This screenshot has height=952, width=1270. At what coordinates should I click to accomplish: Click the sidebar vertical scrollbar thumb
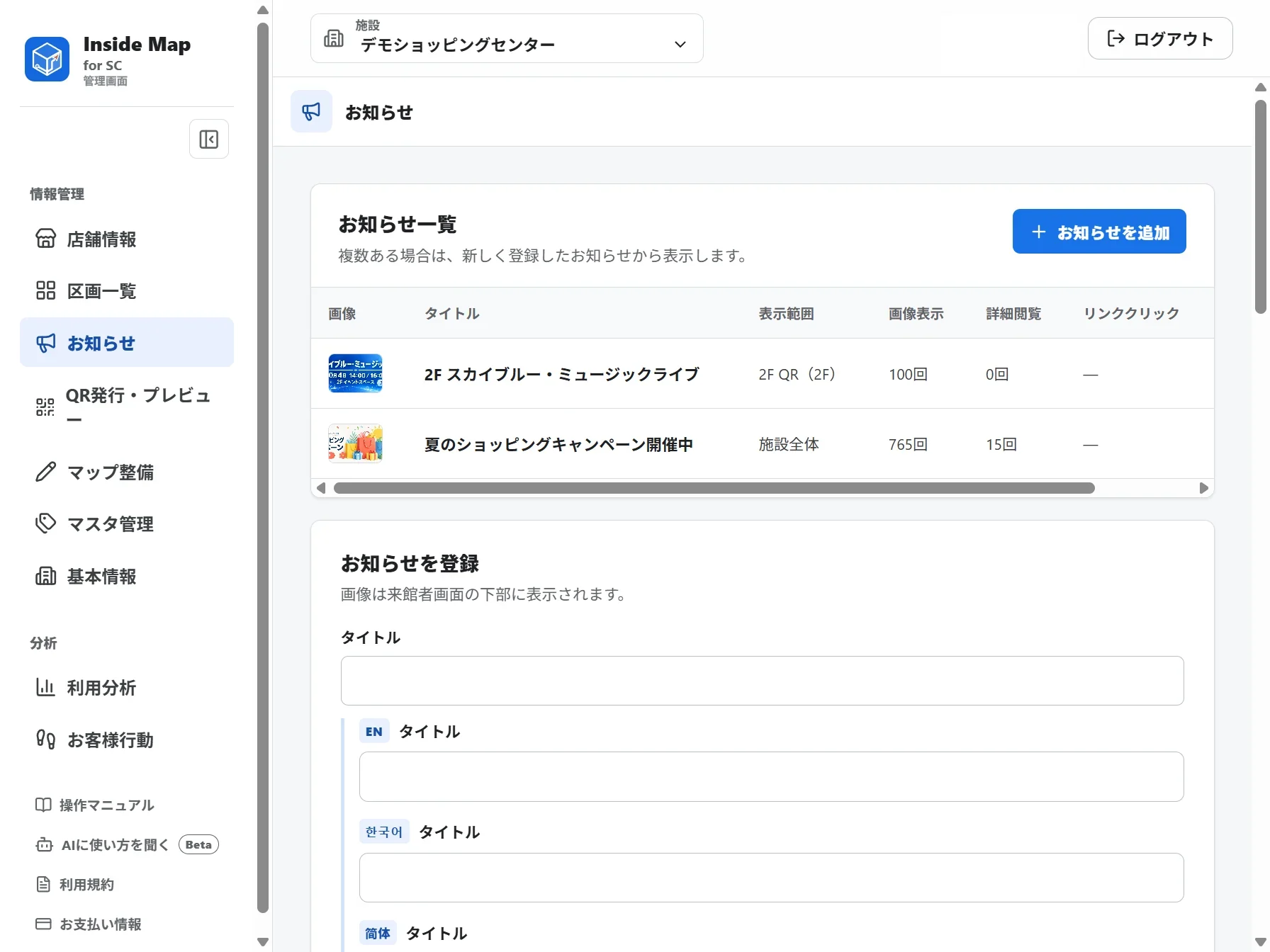tap(263, 467)
